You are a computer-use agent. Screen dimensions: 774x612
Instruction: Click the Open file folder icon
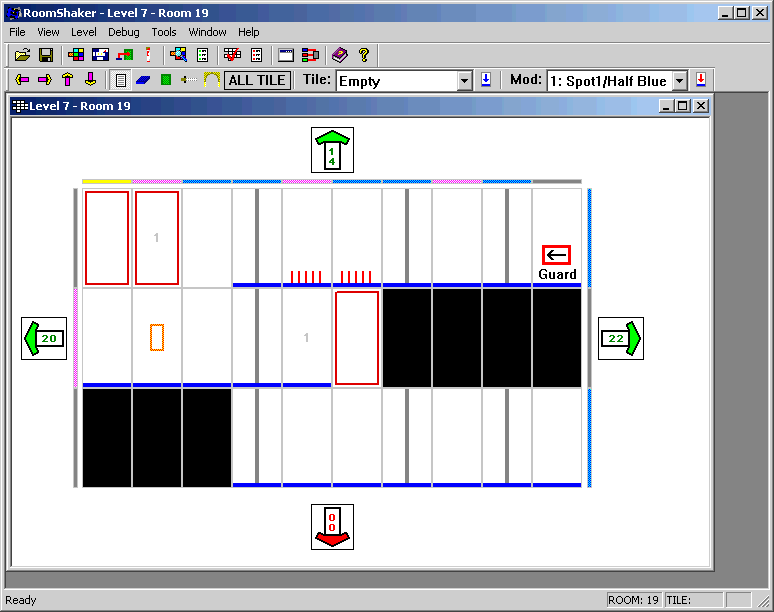click(22, 55)
